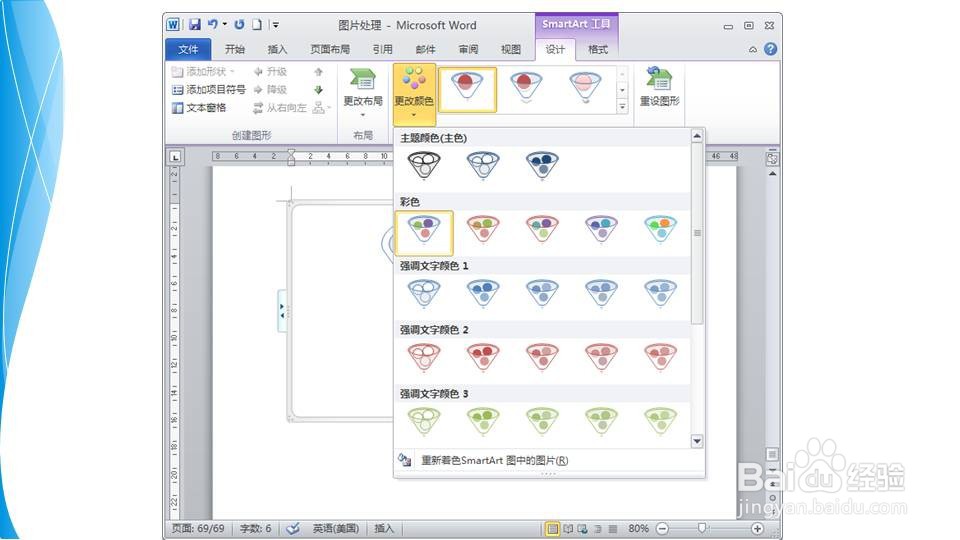Image resolution: width=960 pixels, height=540 pixels.
Task: Open the undo history dropdown arrow
Action: coord(225,24)
